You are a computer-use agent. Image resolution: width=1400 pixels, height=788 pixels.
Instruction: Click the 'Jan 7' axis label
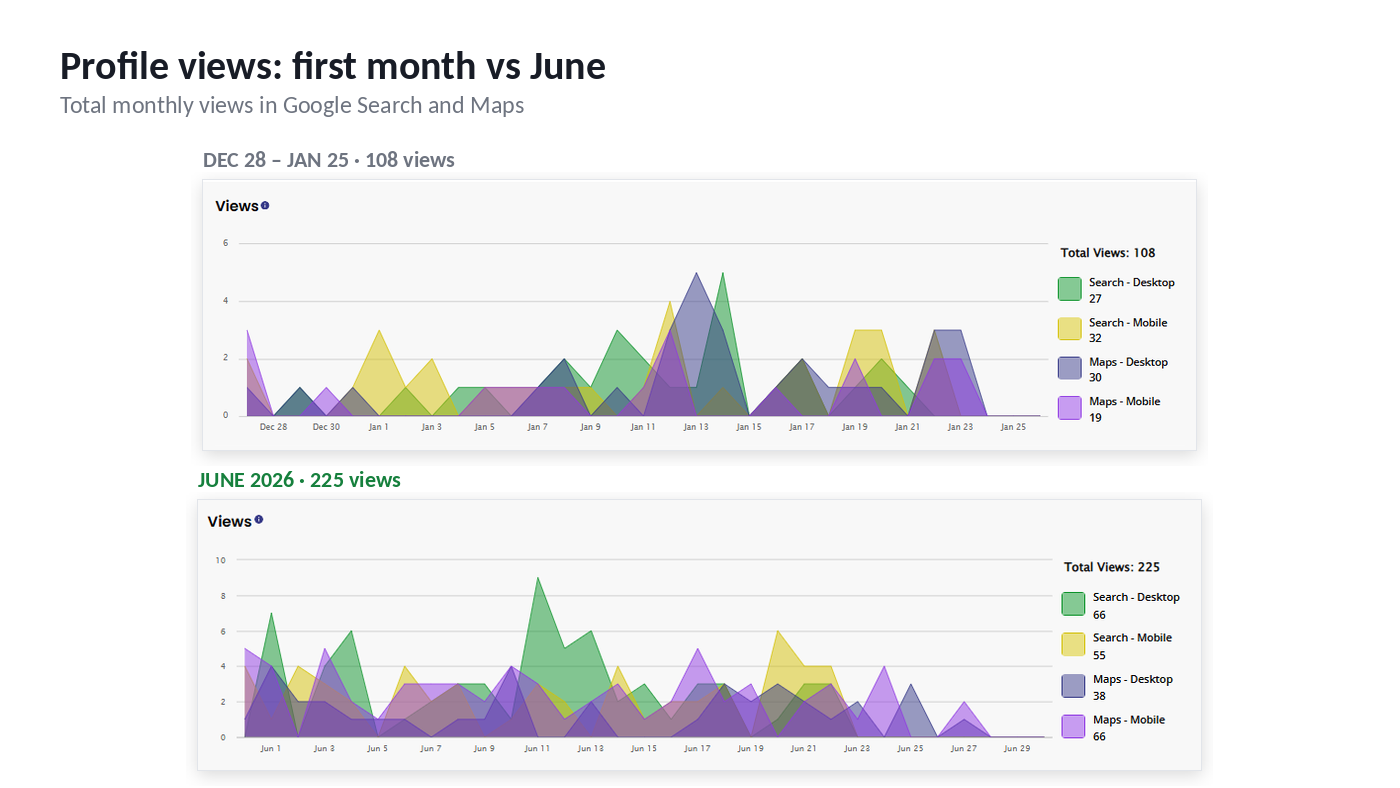pos(537,427)
